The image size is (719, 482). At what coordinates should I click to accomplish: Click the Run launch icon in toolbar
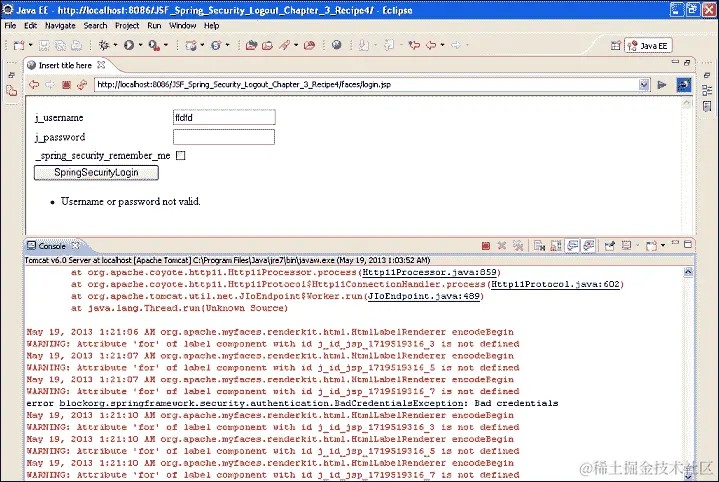[129, 45]
